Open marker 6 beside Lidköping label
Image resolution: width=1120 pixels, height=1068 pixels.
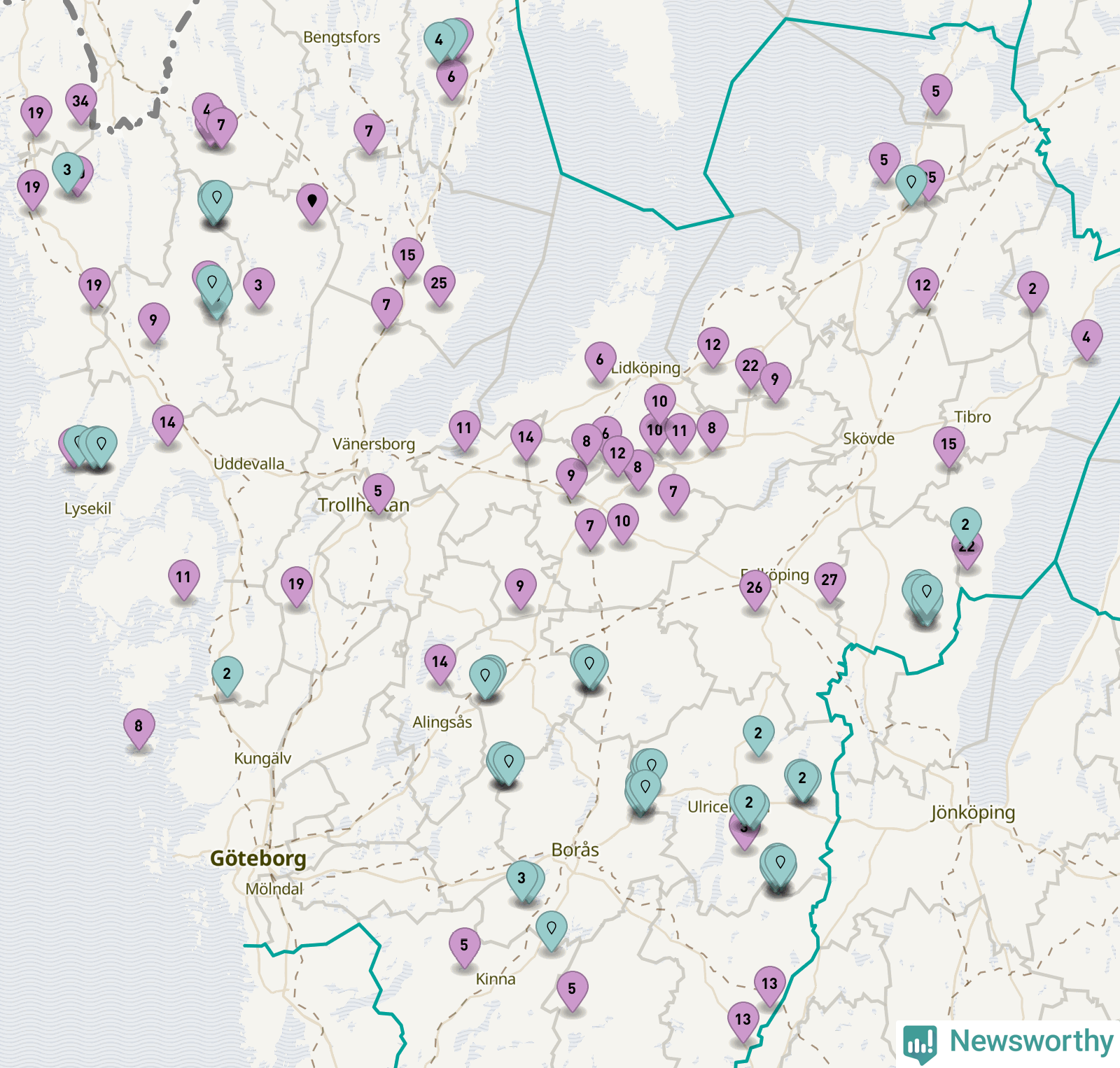tap(600, 362)
